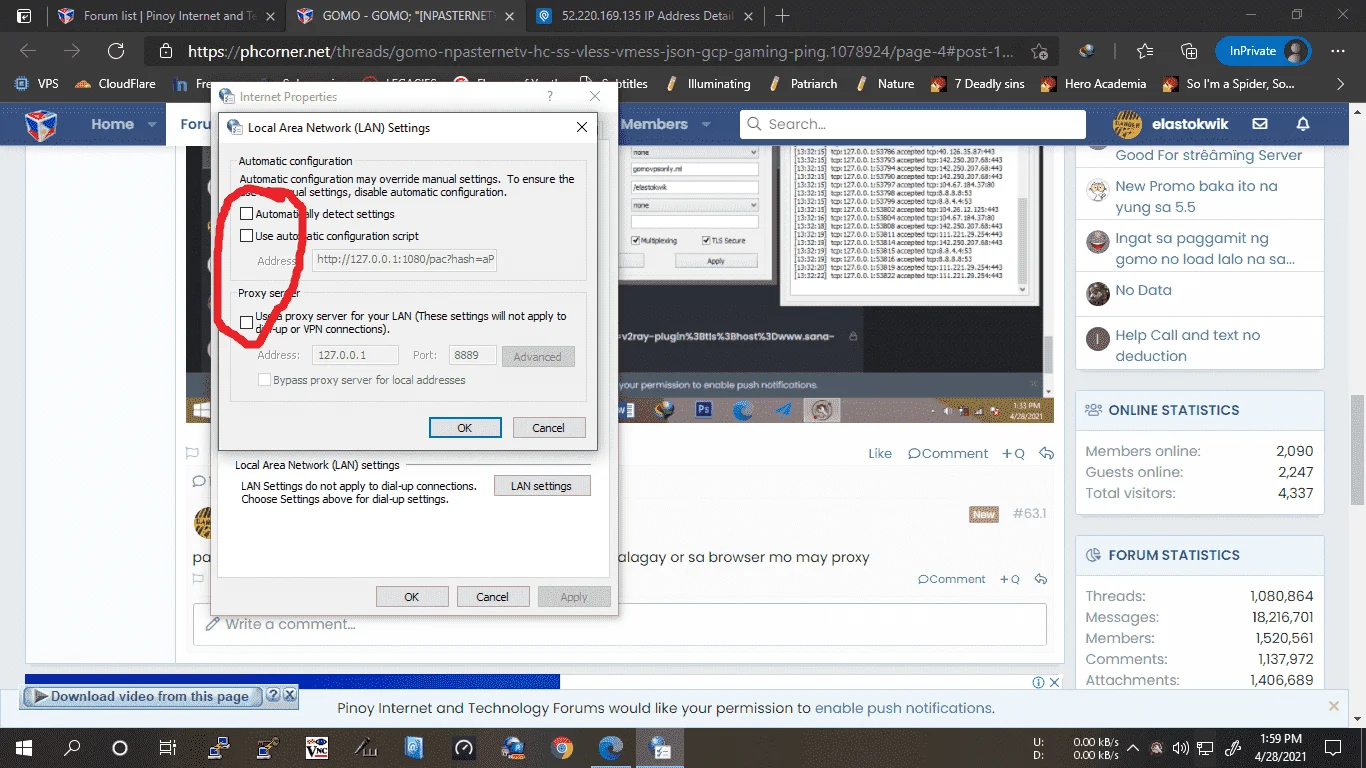The width and height of the screenshot is (1366, 768).
Task: Open Edge Settings and more menu
Action: tap(1338, 51)
